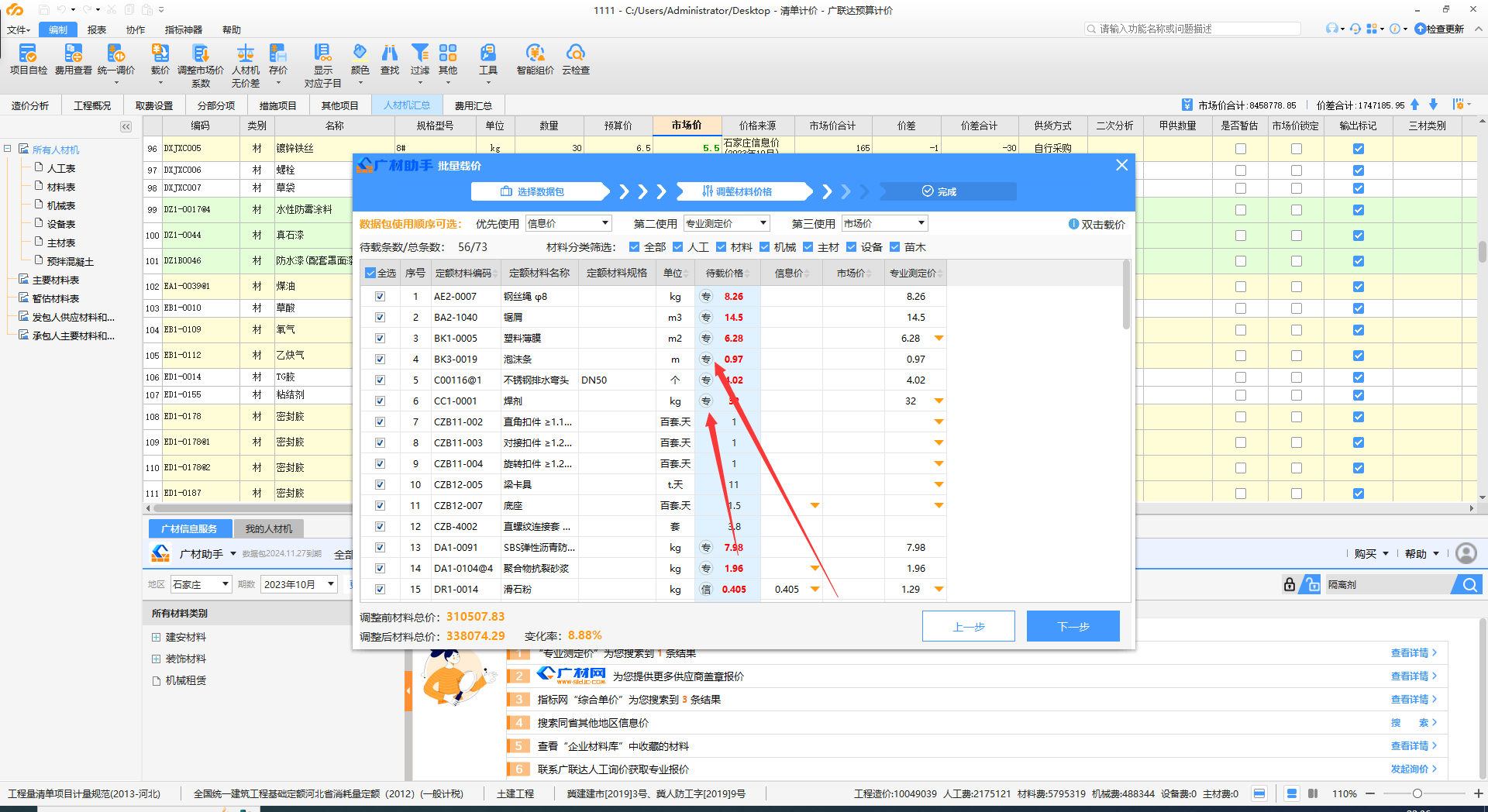Screen dimensions: 1488x812
Task: Open the 报表 menu
Action: [97, 29]
